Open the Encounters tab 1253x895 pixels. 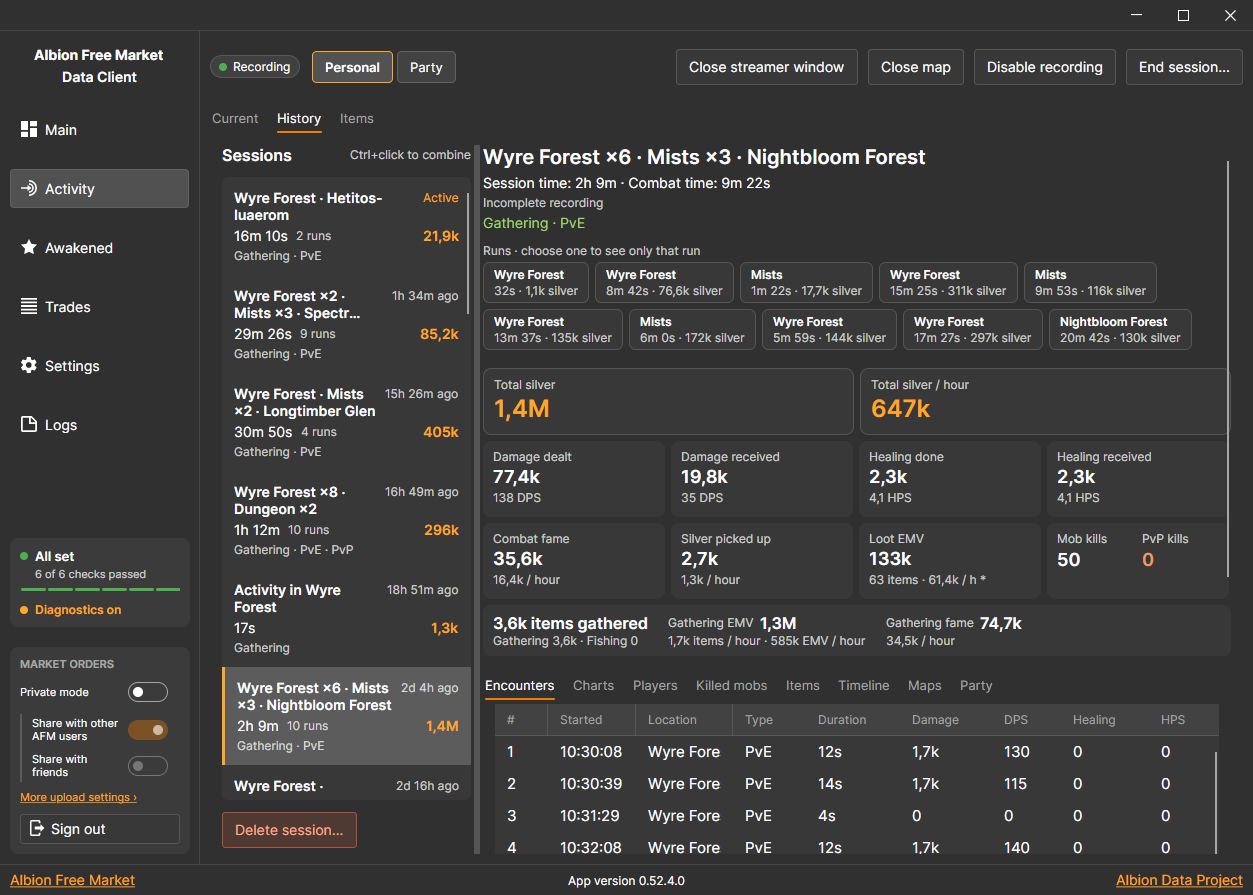(x=519, y=685)
